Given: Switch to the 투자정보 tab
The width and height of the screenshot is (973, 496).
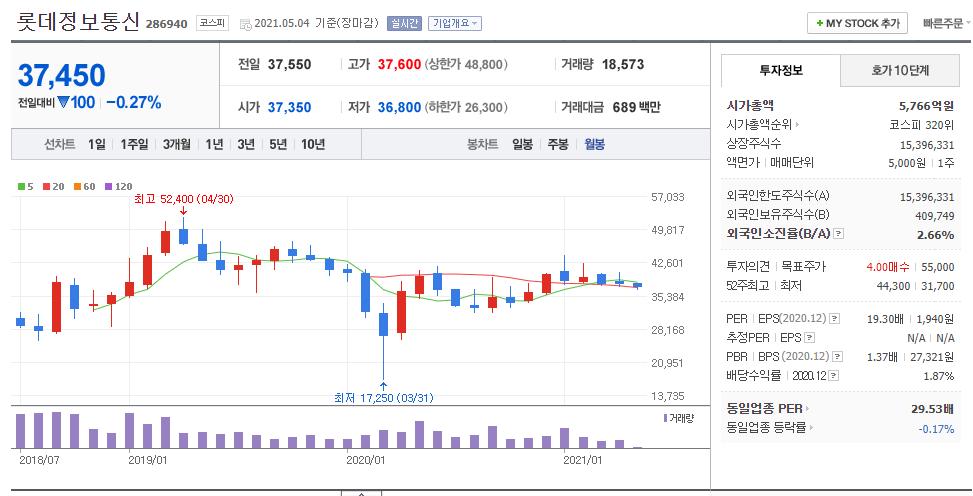Looking at the screenshot, I should tap(781, 70).
